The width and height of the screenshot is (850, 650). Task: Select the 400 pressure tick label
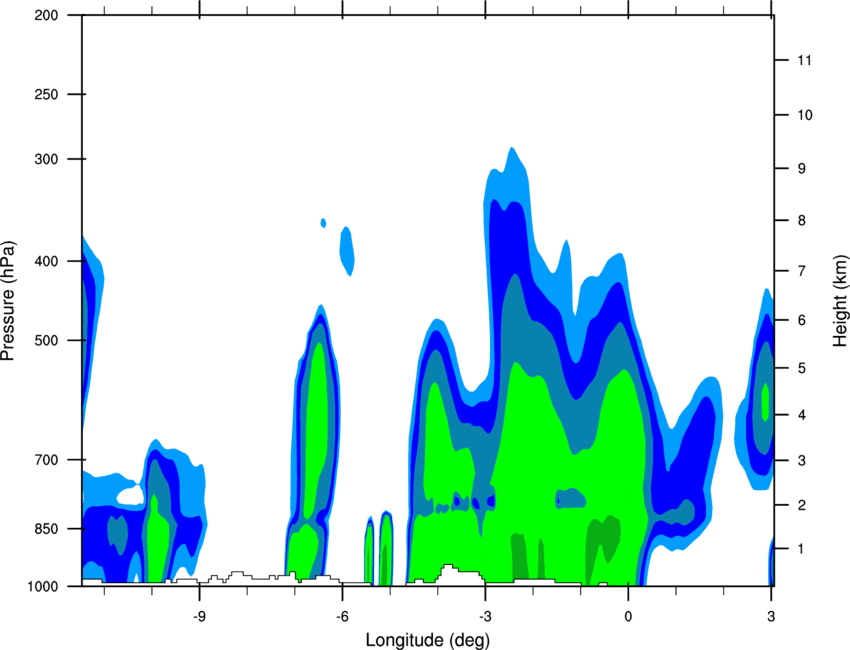tap(46, 261)
